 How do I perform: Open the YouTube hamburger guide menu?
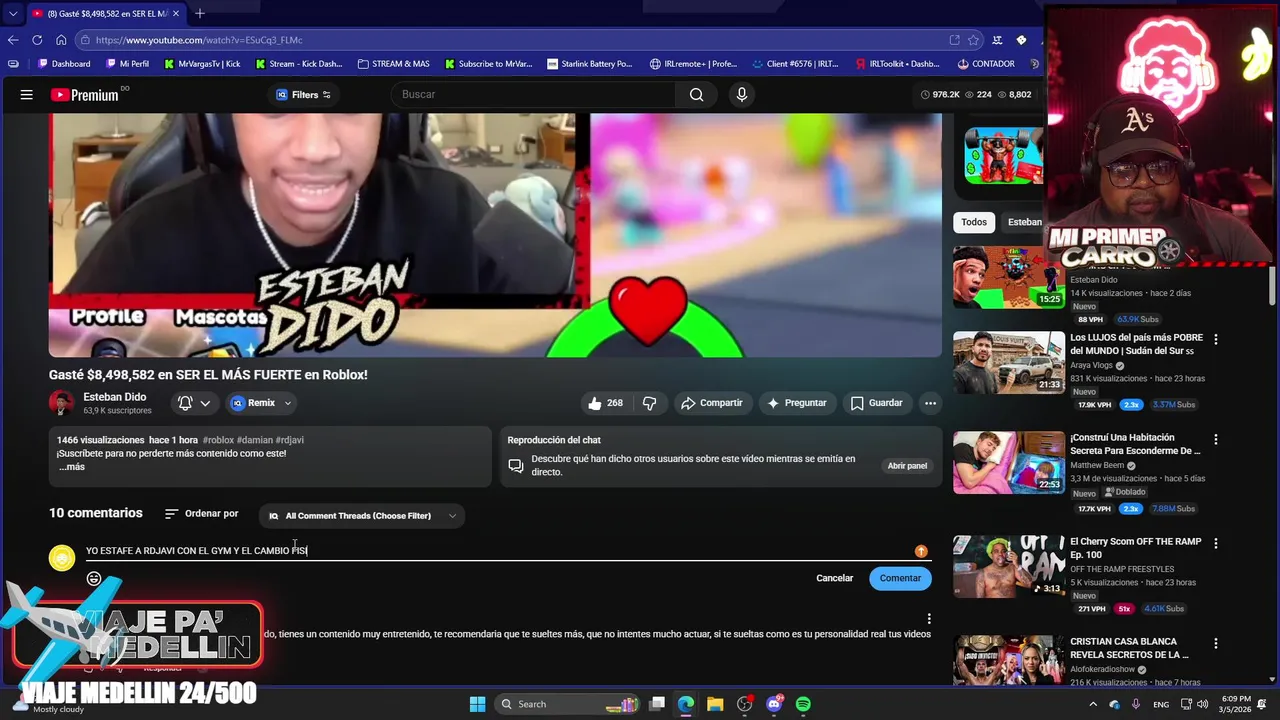[27, 95]
